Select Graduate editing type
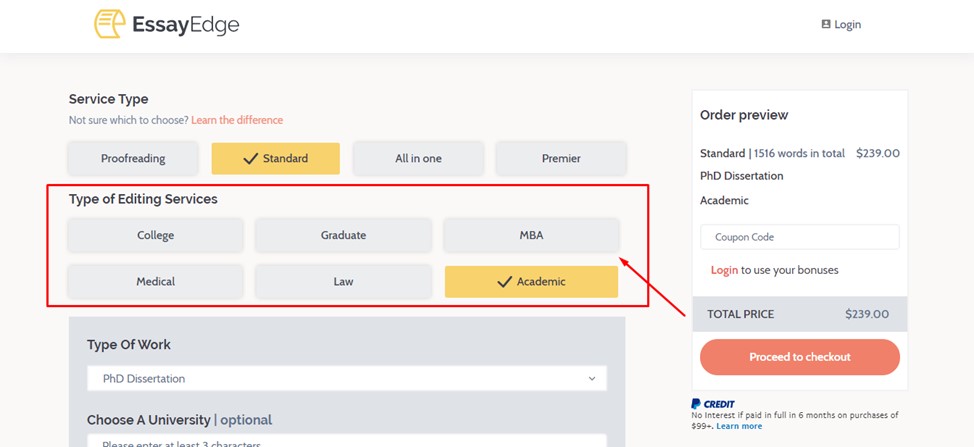The width and height of the screenshot is (974, 447). pyautogui.click(x=343, y=235)
